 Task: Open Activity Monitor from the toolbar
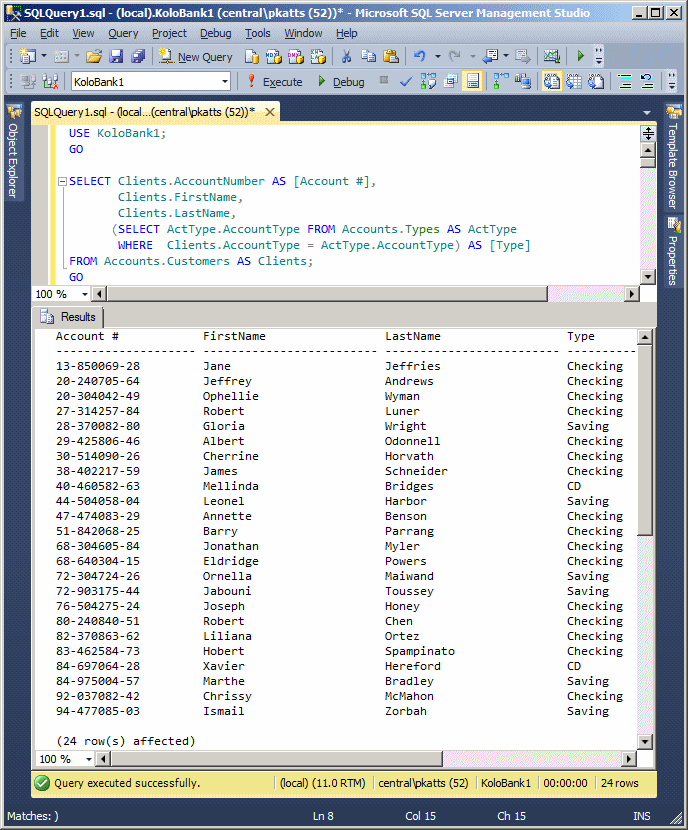click(551, 56)
